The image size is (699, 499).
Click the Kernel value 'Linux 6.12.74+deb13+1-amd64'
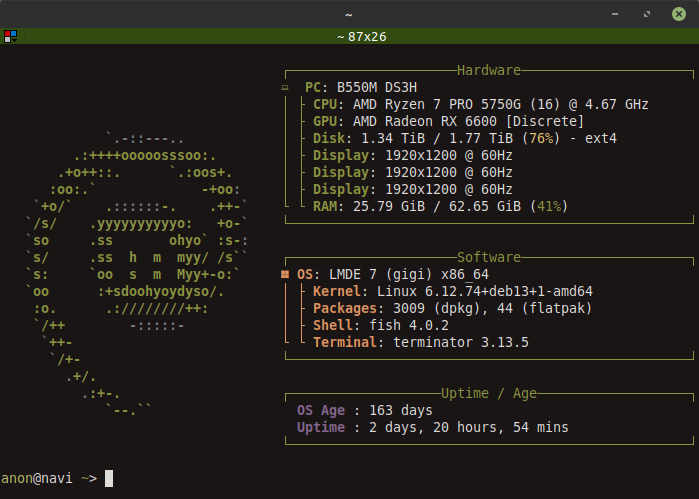(x=485, y=291)
